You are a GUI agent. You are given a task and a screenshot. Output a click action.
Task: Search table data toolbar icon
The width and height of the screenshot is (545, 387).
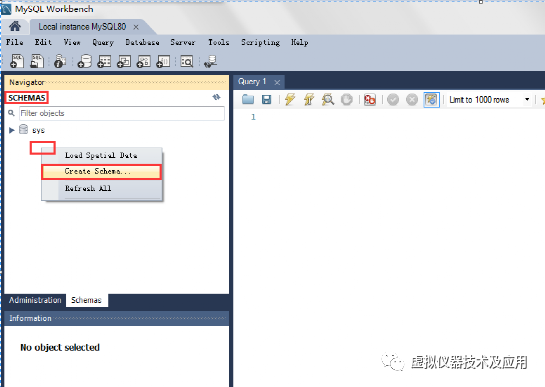click(x=187, y=62)
